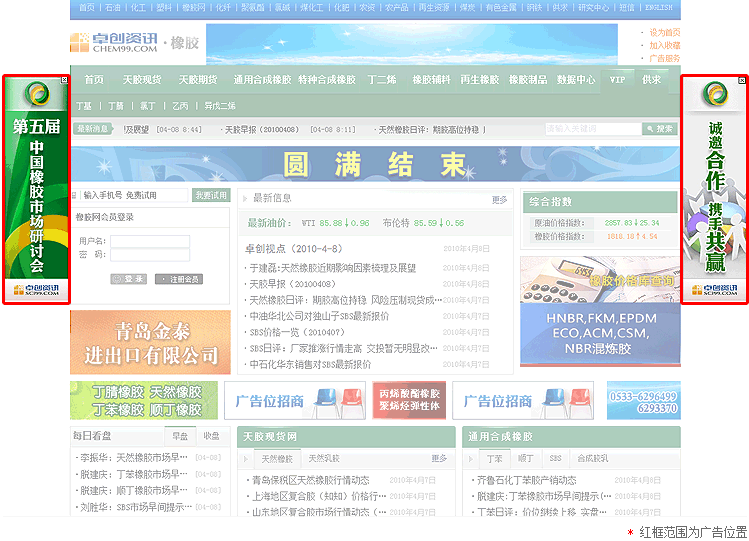Open 圆满结束 wide banner
The width and height of the screenshot is (749, 541).
point(375,164)
